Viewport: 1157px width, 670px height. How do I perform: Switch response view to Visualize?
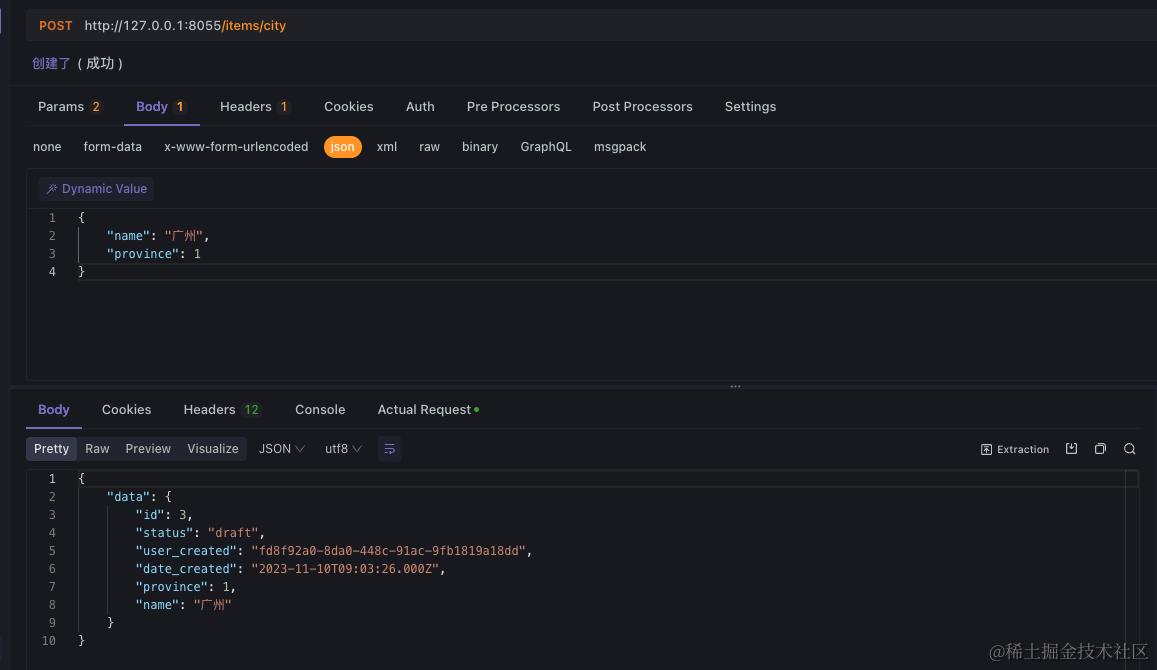pyautogui.click(x=212, y=449)
